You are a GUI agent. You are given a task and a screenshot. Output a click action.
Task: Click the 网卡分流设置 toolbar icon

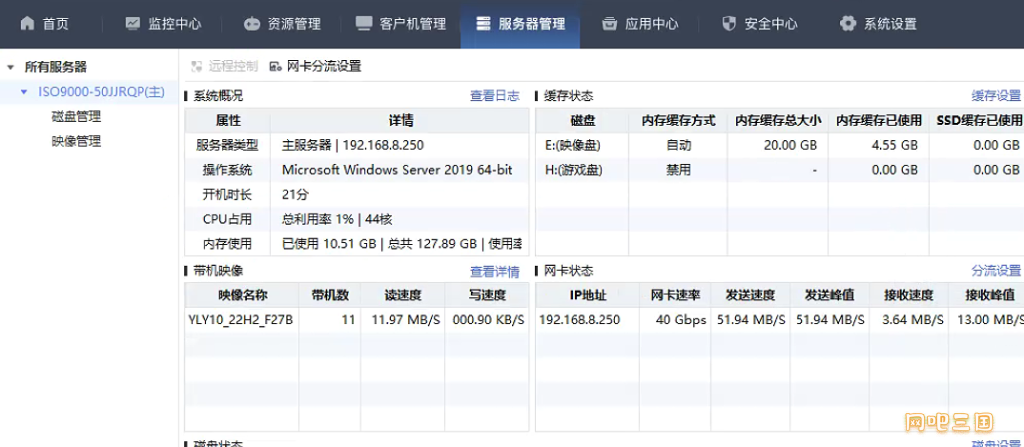(276, 67)
